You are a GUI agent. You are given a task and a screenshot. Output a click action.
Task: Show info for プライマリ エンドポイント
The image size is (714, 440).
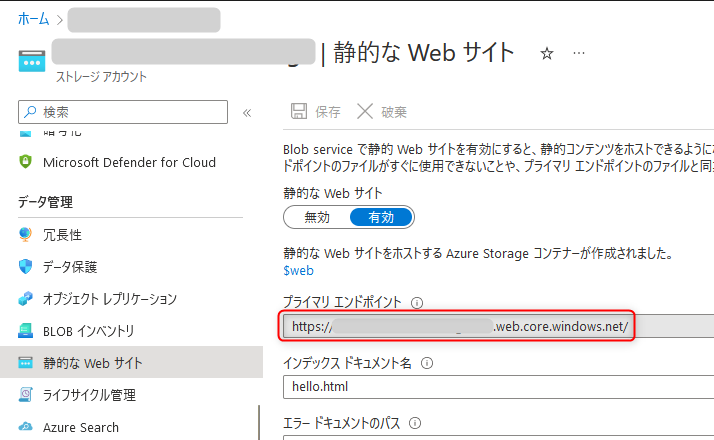(417, 303)
